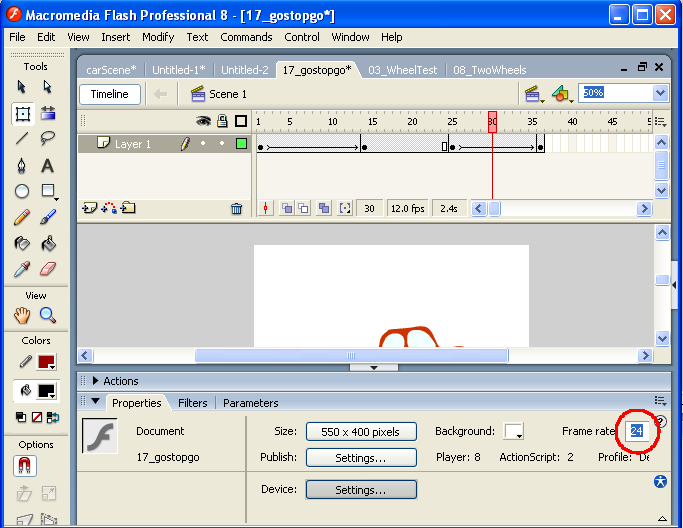This screenshot has width=683, height=528.
Task: Select the Free Transform tool
Action: pyautogui.click(x=22, y=113)
